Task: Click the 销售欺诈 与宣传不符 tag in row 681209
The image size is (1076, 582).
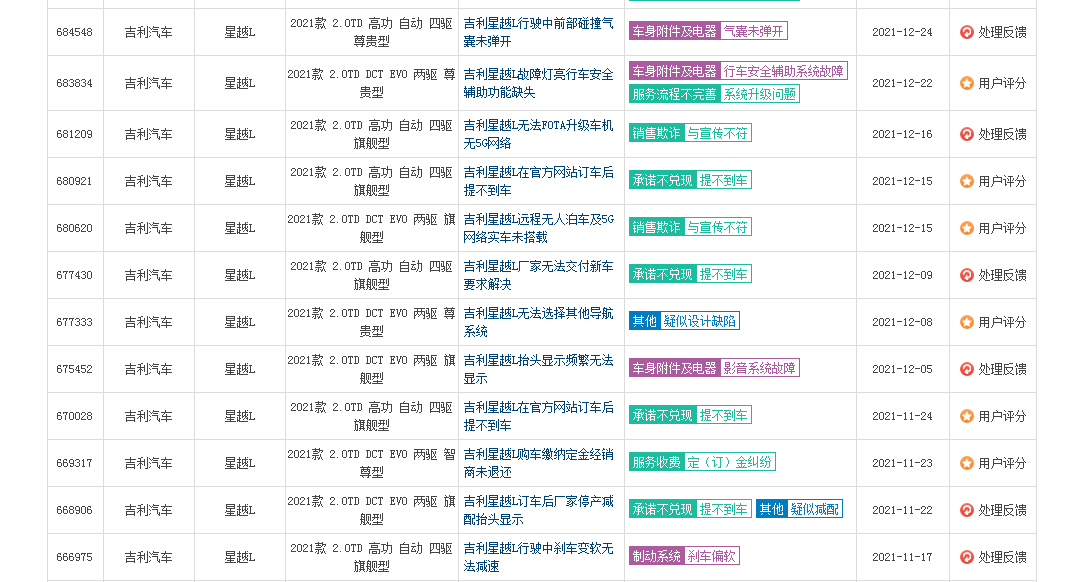Action: pyautogui.click(x=690, y=132)
